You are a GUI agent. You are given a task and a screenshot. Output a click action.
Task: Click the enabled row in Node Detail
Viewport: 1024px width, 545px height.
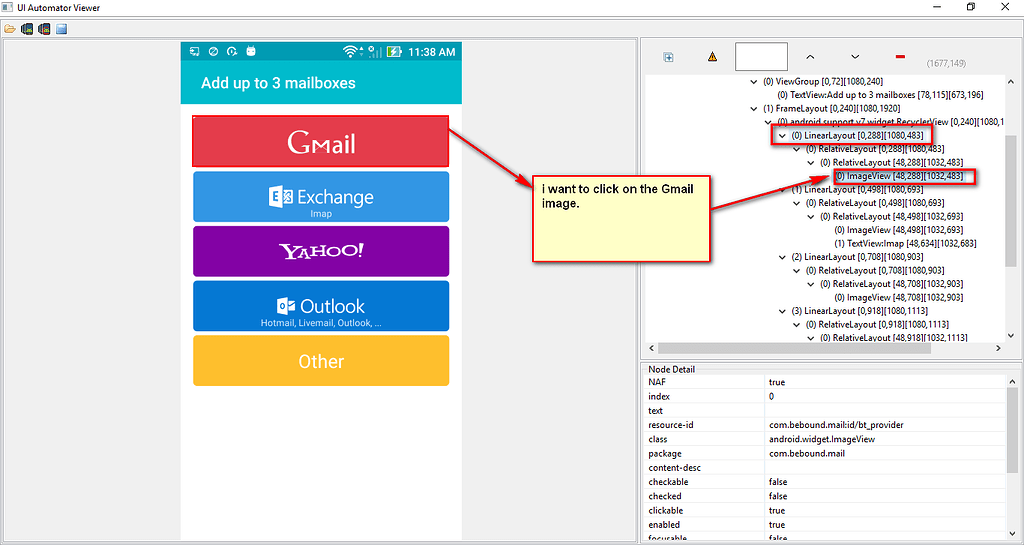[825, 525]
